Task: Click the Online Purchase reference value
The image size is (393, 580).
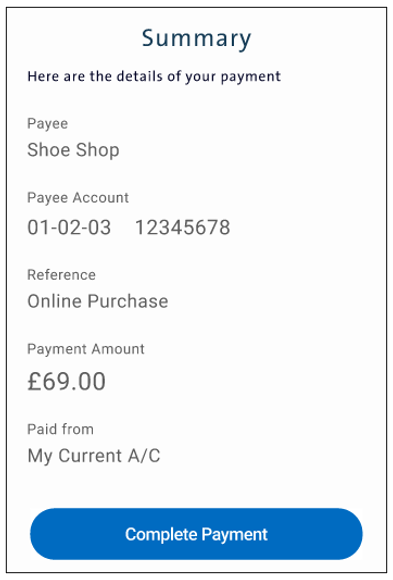Action: pos(98,301)
